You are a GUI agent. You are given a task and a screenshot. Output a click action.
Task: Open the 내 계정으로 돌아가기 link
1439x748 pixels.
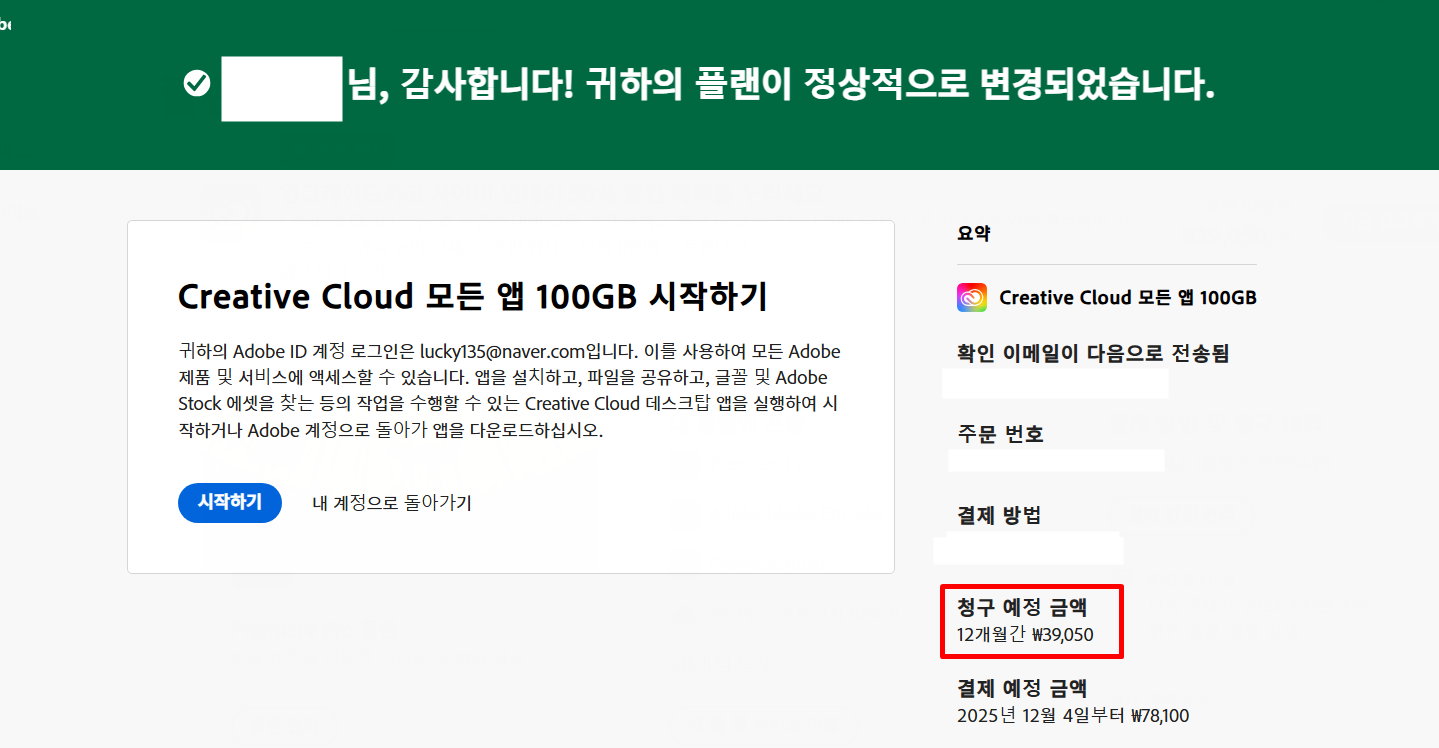point(392,503)
